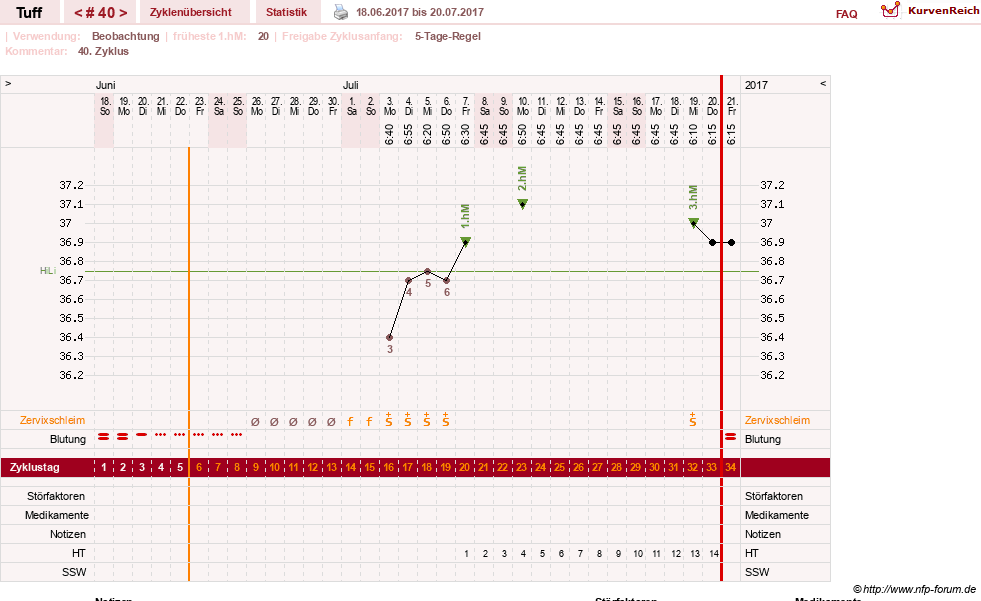Click the right Zervixschleim row label
The image size is (981, 601).
point(777,420)
